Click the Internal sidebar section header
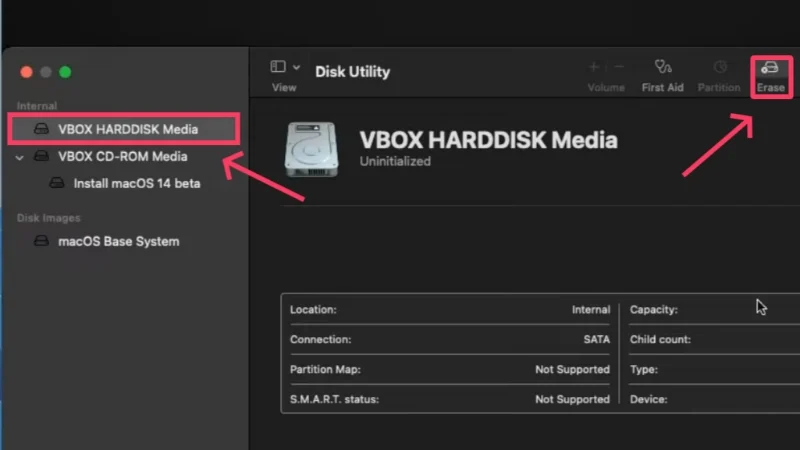 tap(37, 106)
